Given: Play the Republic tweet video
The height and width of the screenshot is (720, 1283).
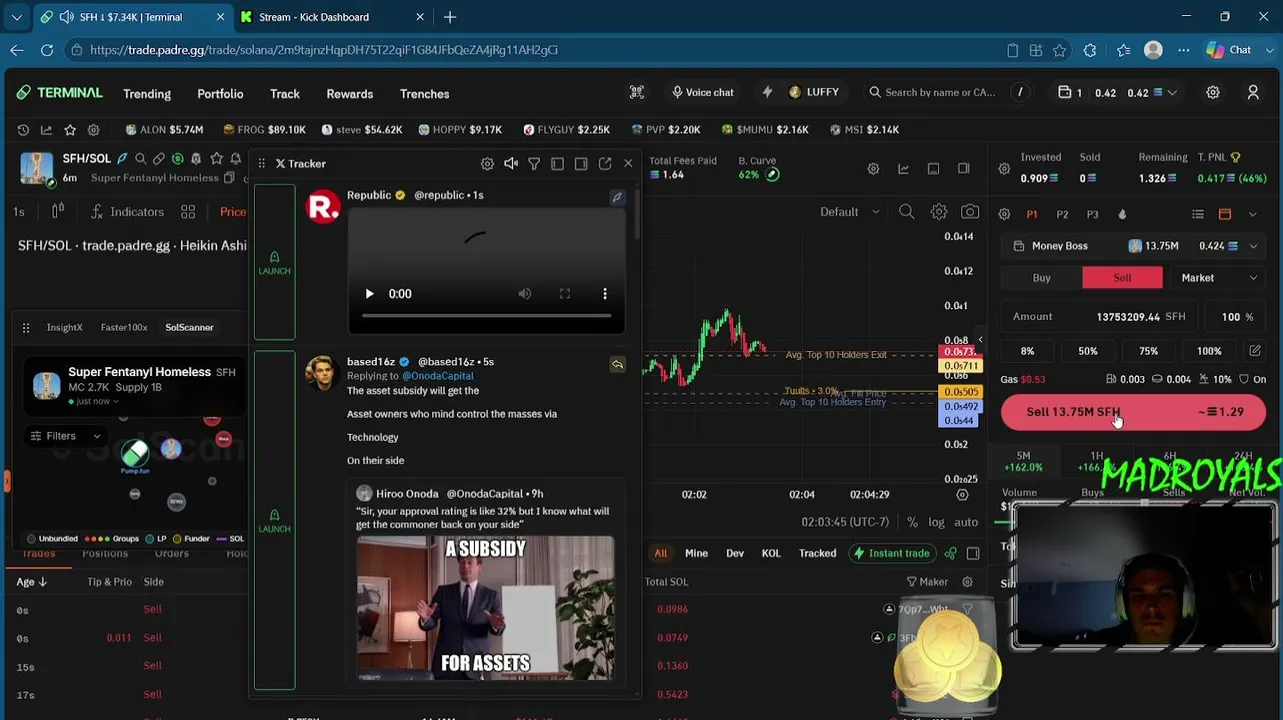Looking at the screenshot, I should 369,294.
